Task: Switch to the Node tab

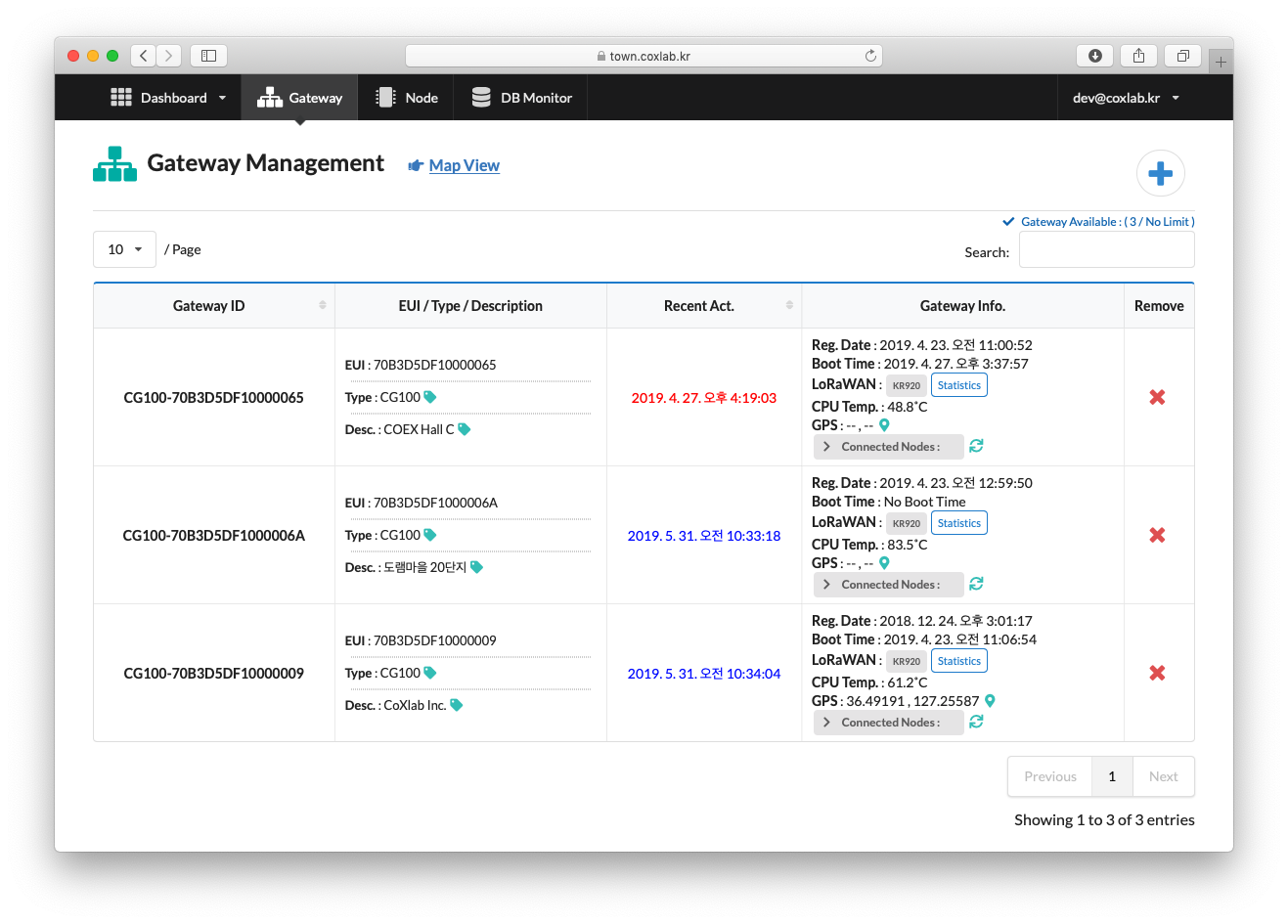Action: point(407,98)
